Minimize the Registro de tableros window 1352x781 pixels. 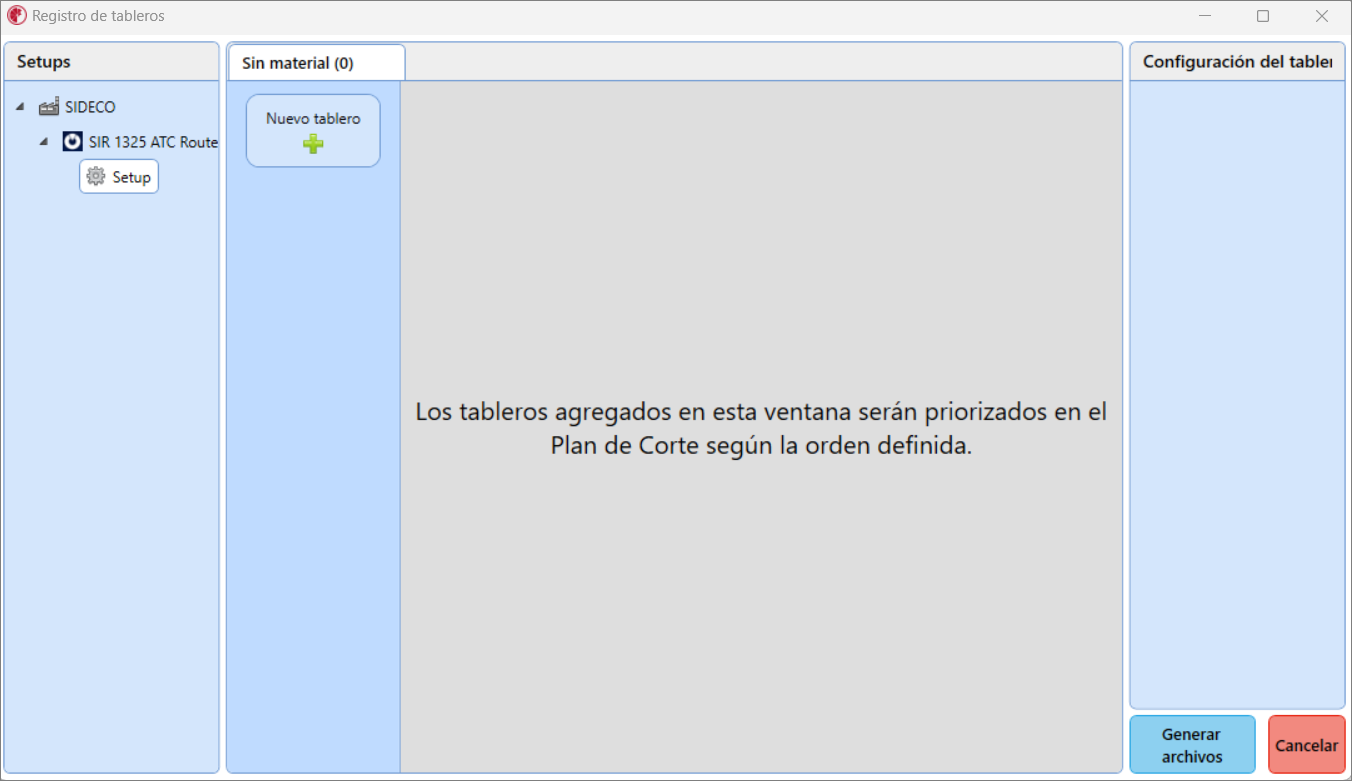pyautogui.click(x=1205, y=16)
